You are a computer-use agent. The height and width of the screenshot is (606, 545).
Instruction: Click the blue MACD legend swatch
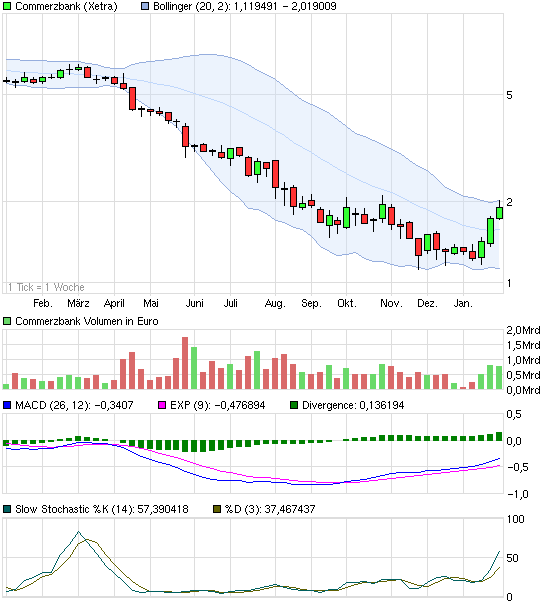coord(7,405)
